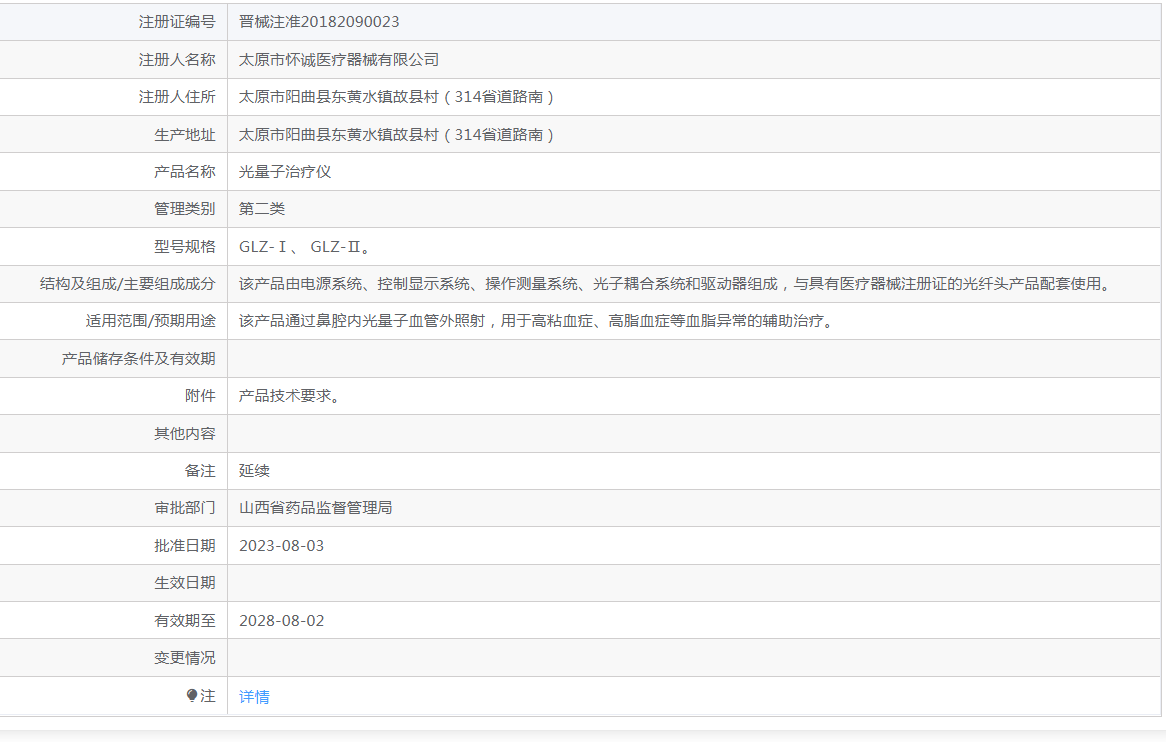Click the label 注册证编号
Image resolution: width=1166 pixels, height=742 pixels.
pos(177,22)
